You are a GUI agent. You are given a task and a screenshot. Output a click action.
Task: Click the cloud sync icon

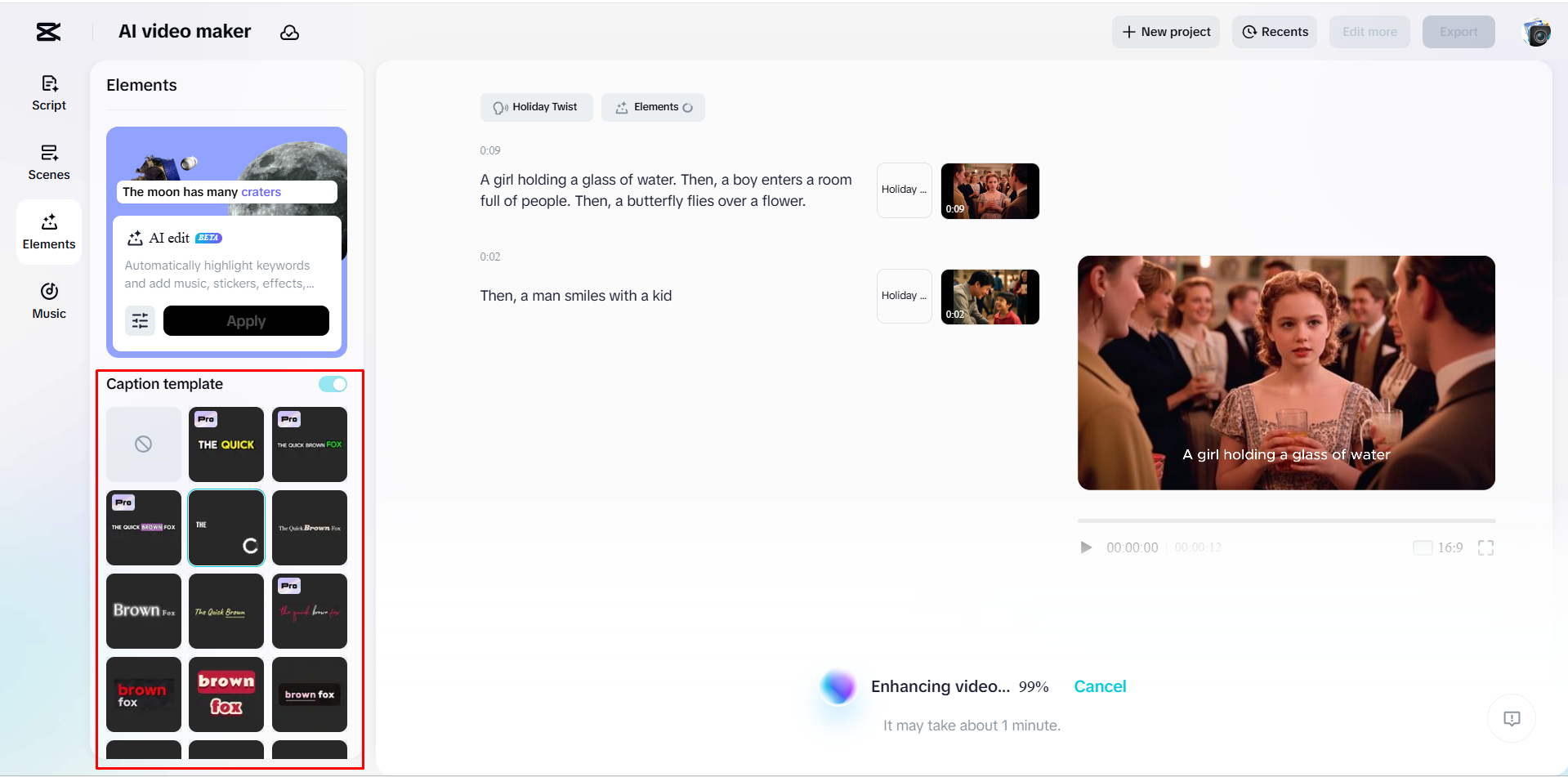[x=289, y=33]
